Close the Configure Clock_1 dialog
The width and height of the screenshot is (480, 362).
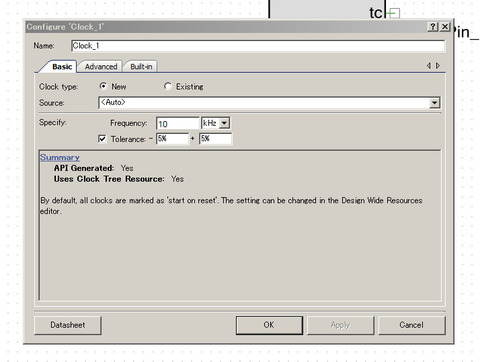pos(445,27)
